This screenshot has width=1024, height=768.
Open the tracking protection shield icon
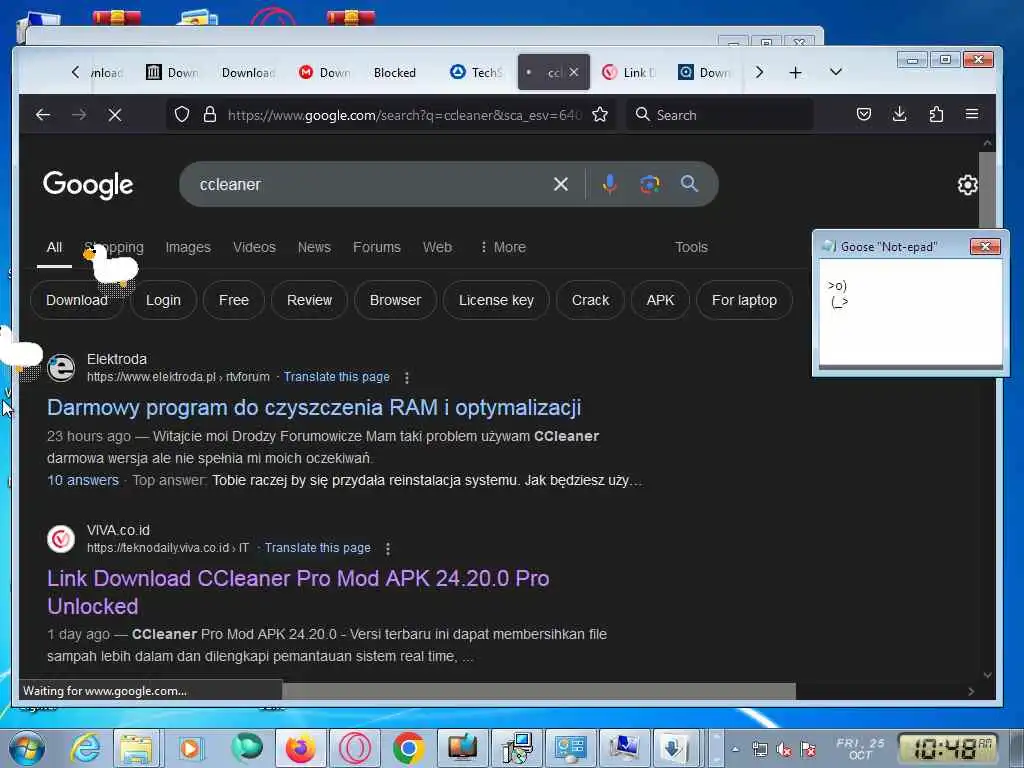pyautogui.click(x=182, y=115)
